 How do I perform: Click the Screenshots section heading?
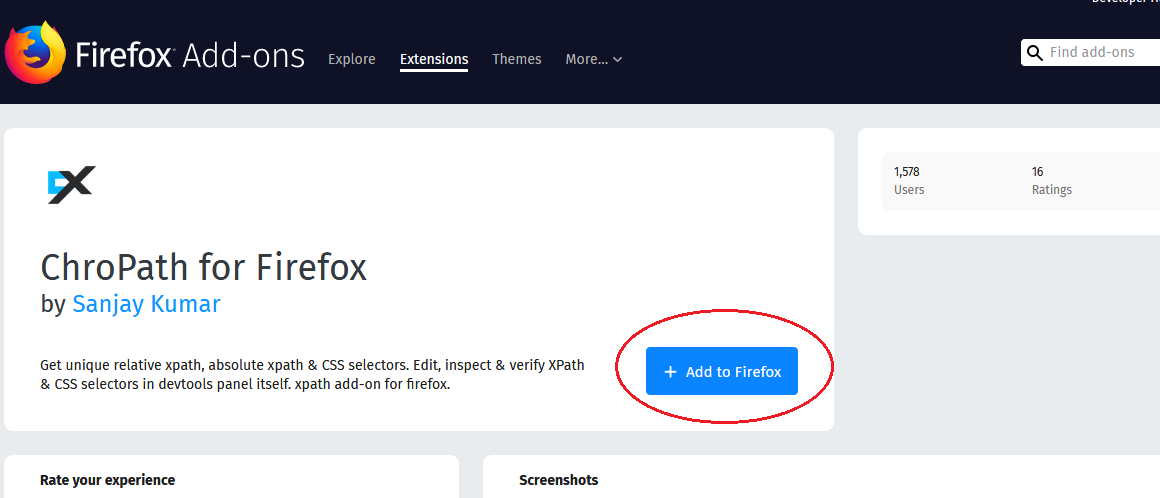point(559,480)
